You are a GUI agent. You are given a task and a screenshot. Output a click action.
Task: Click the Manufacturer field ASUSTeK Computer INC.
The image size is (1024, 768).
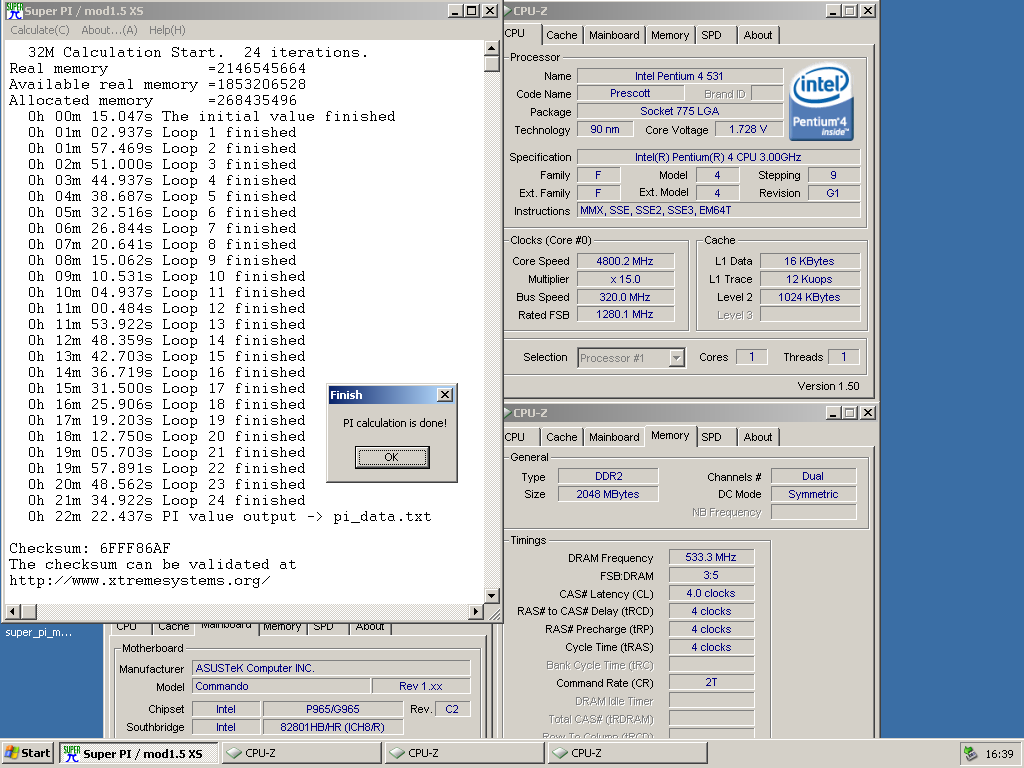tap(331, 668)
